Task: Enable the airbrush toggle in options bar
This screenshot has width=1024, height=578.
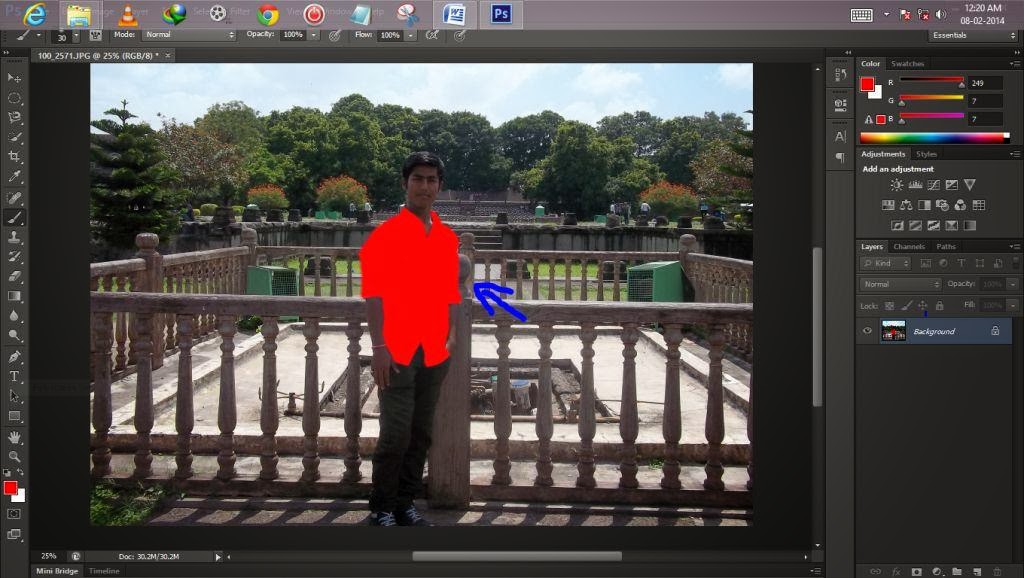Action: tap(432, 34)
